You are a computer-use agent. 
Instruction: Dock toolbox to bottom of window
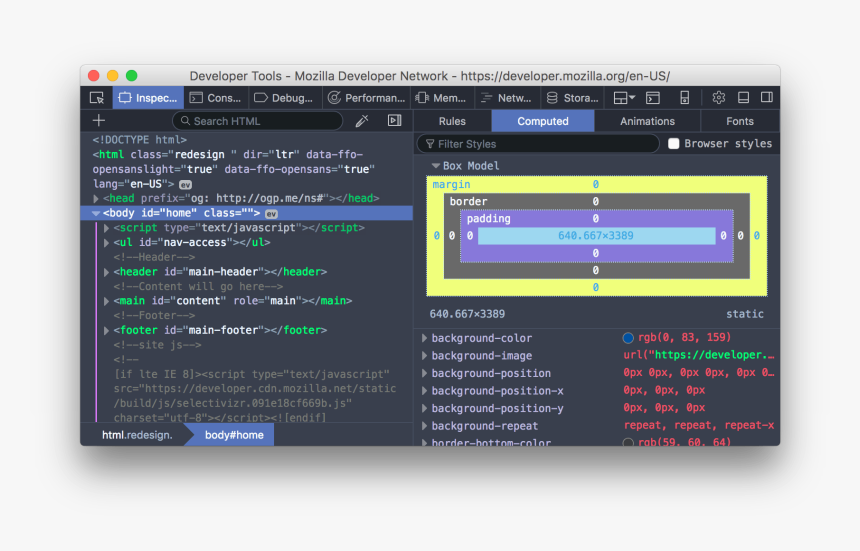(x=743, y=98)
